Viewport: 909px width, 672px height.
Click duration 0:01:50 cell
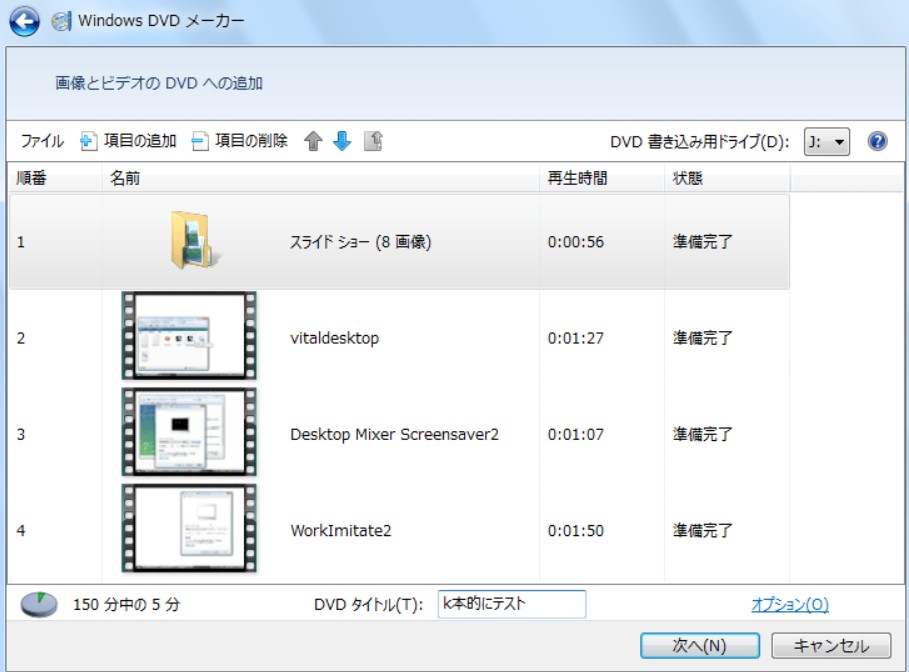pos(576,531)
